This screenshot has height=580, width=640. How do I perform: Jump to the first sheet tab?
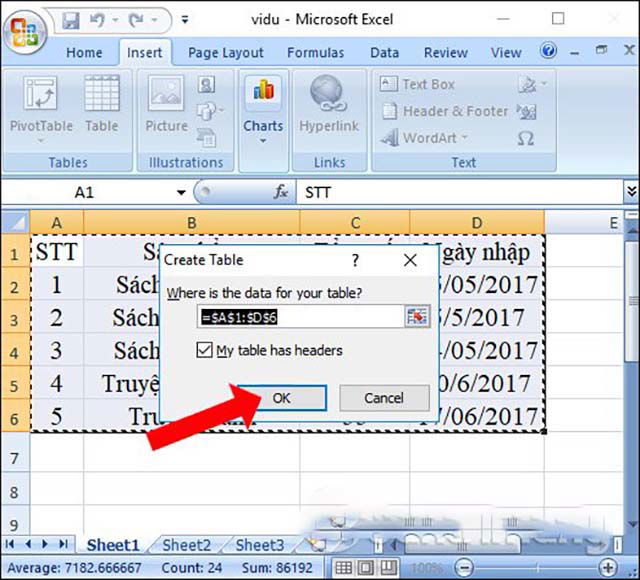point(10,544)
